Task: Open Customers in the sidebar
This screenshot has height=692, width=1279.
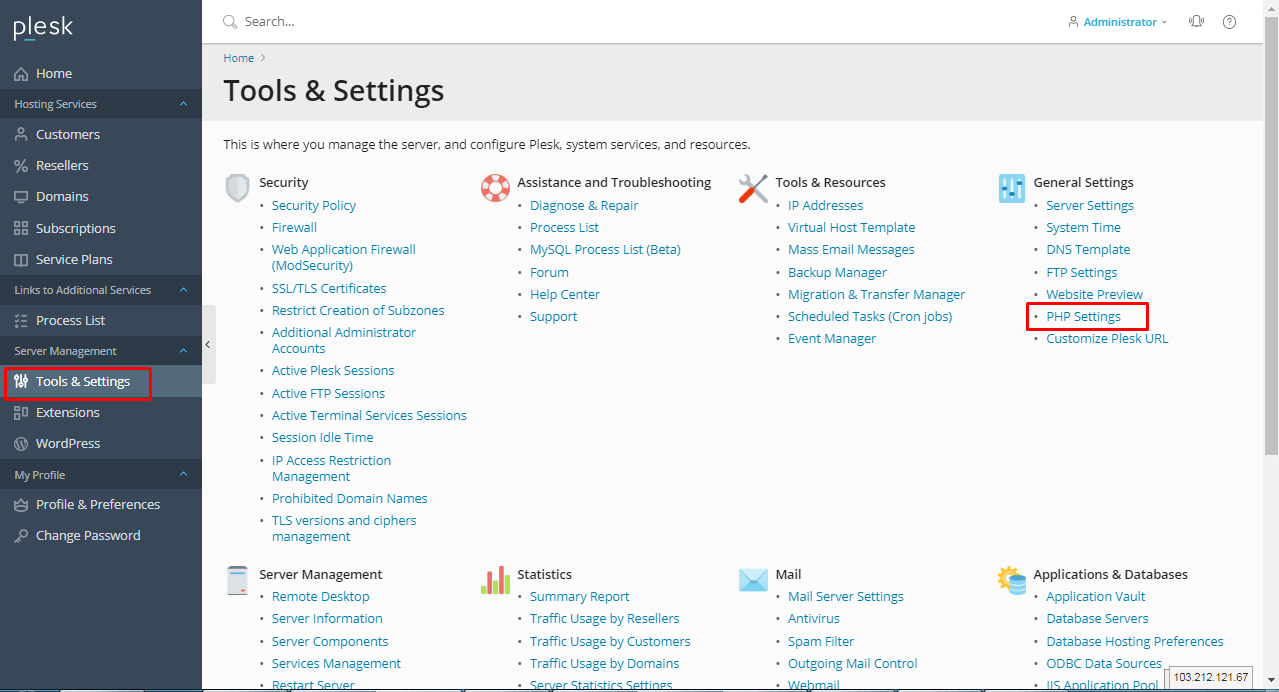Action: 101,135
